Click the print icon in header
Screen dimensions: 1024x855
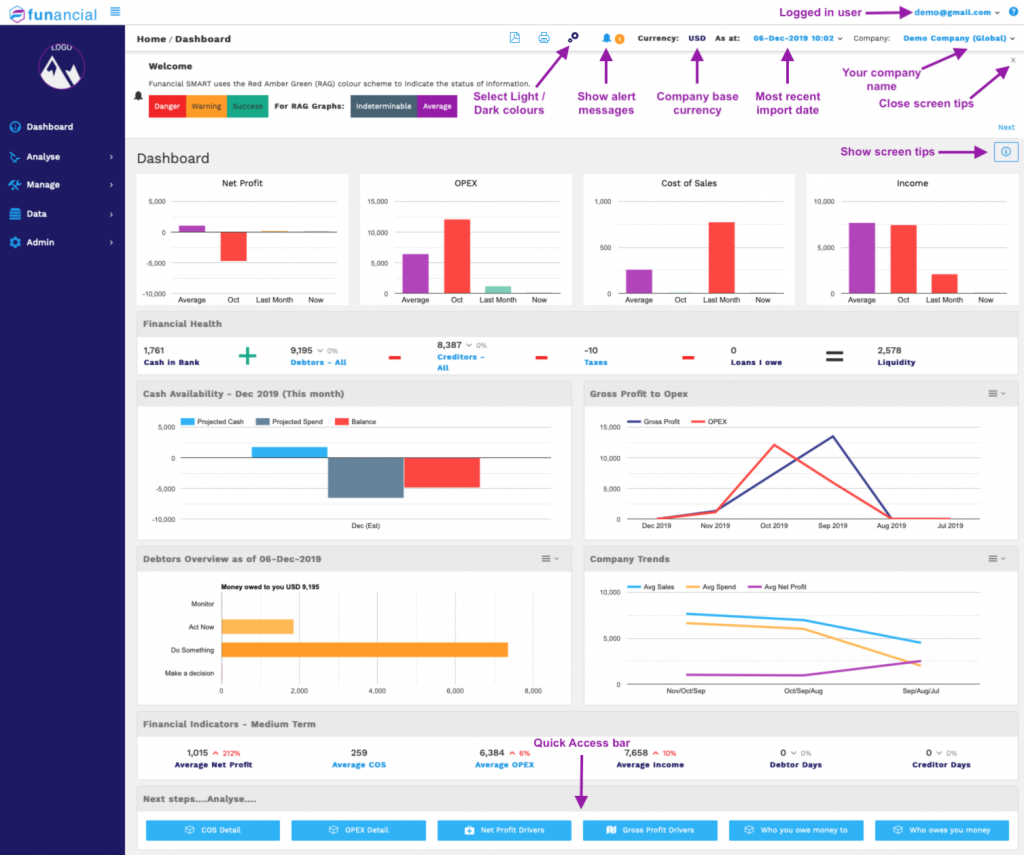click(544, 38)
